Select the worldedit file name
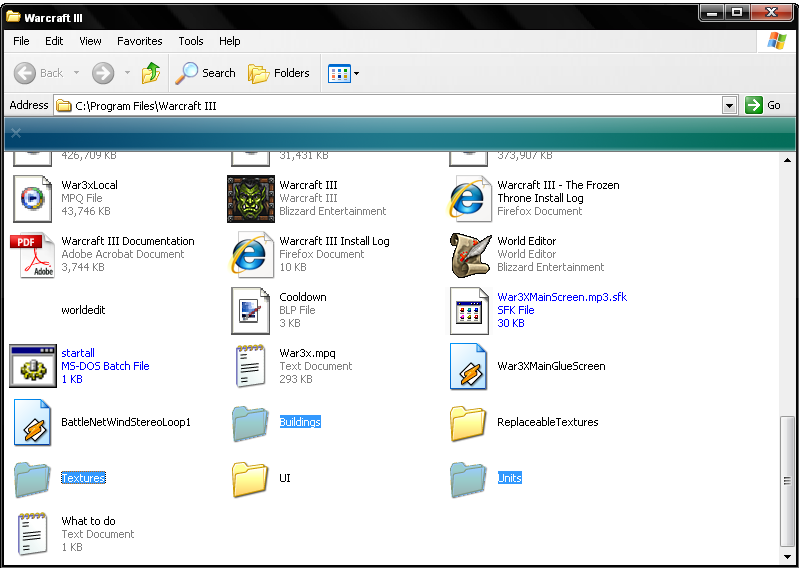 click(83, 310)
